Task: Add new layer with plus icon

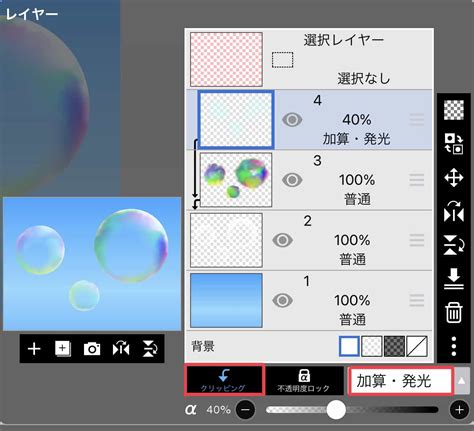Action: coord(34,349)
